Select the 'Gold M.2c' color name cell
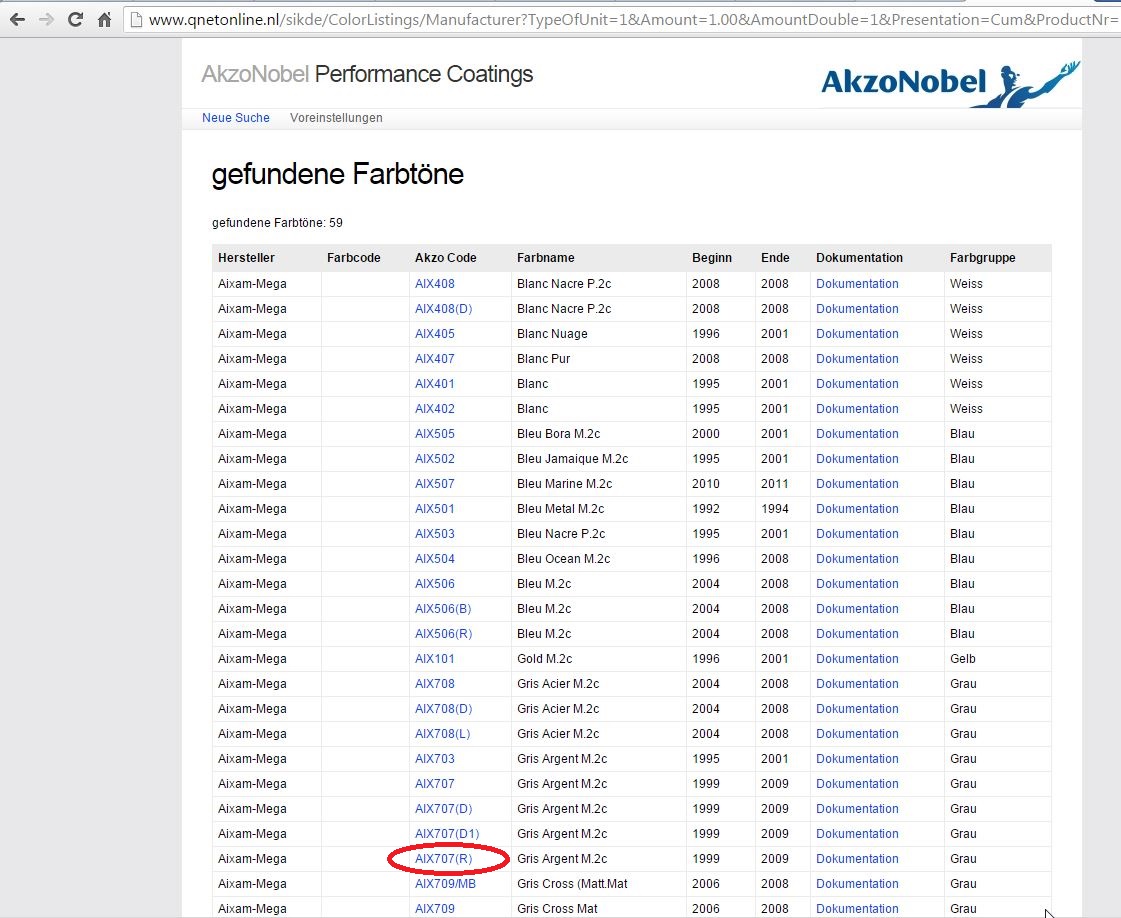 point(545,659)
